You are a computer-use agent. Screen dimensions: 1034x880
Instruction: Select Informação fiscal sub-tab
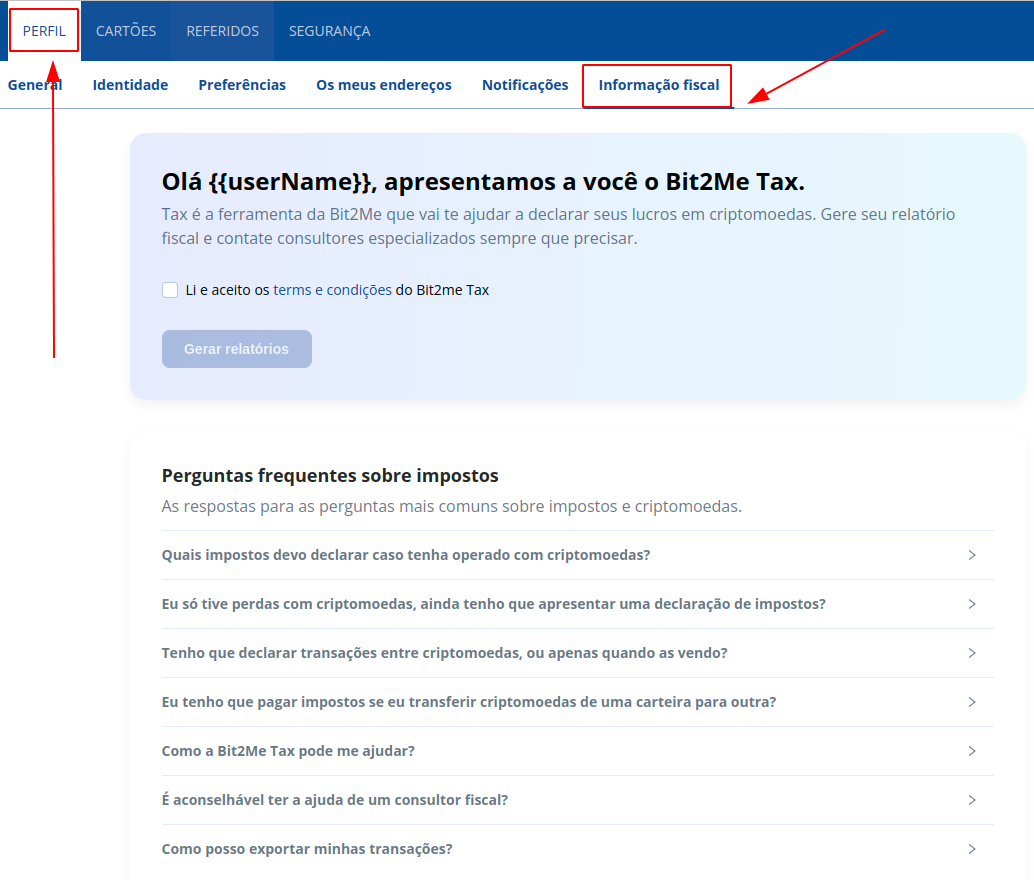point(659,85)
